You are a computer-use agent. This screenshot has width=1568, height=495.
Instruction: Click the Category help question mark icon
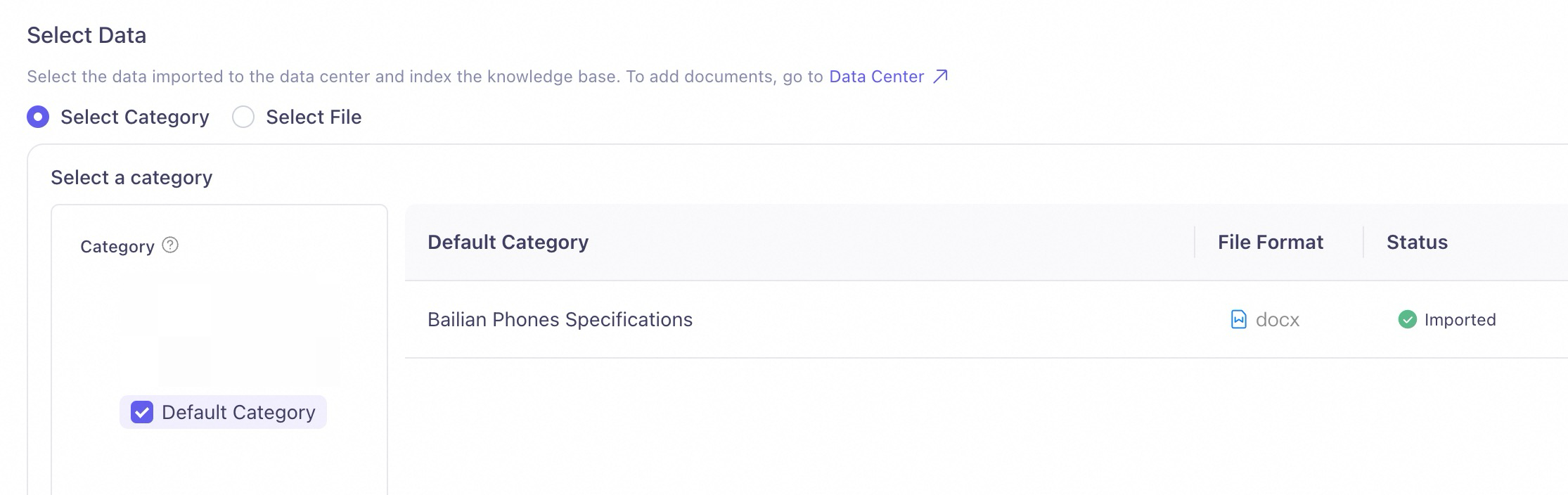[x=170, y=245]
